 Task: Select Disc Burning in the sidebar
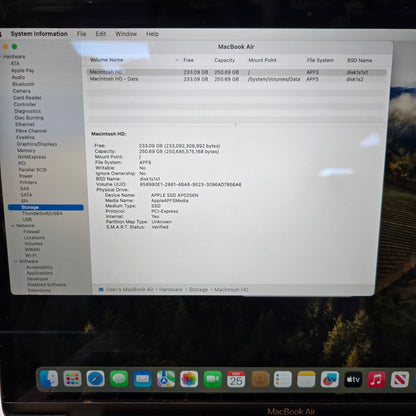point(29,118)
